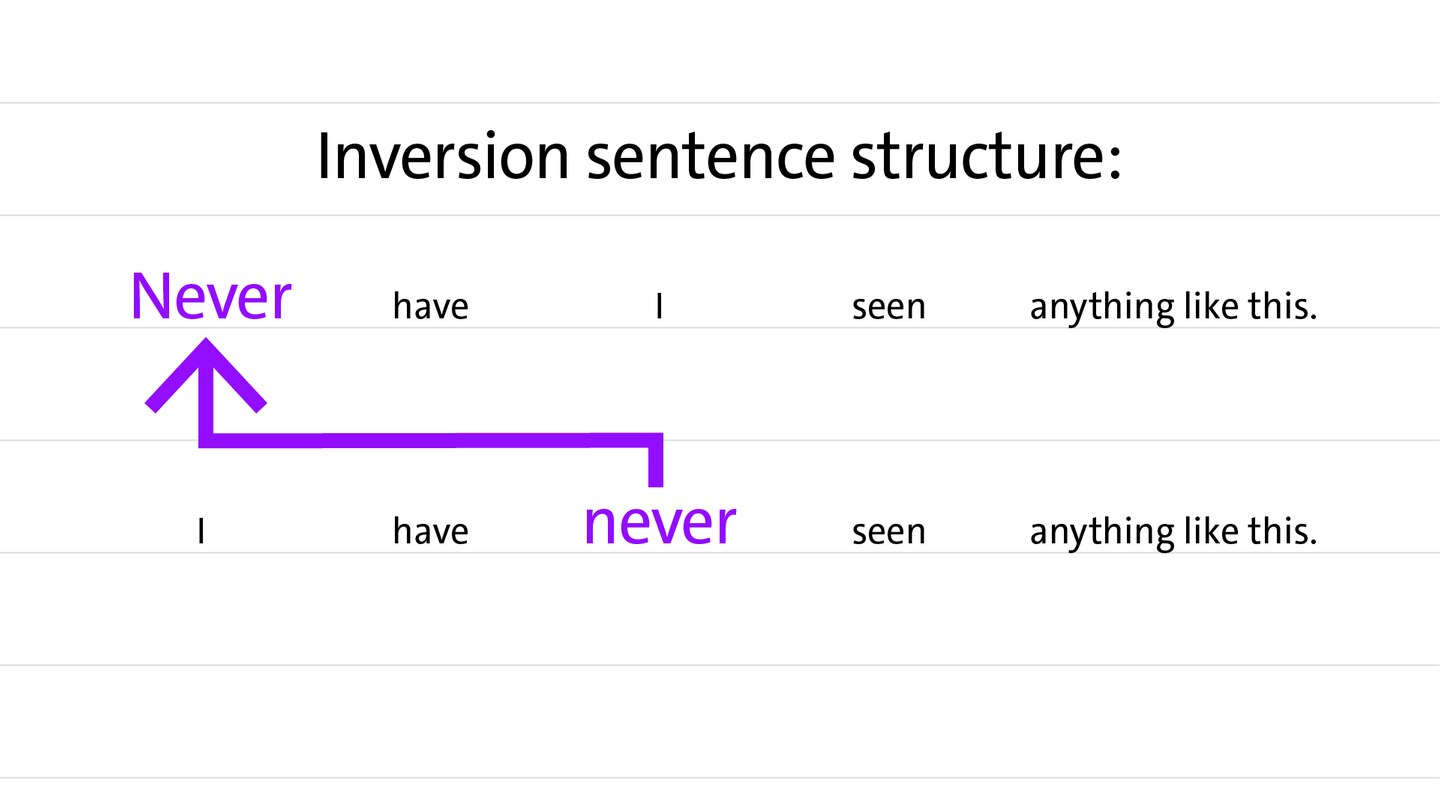1440x810 pixels.
Task: Click the word "structure:" in the title
Action: click(986, 157)
